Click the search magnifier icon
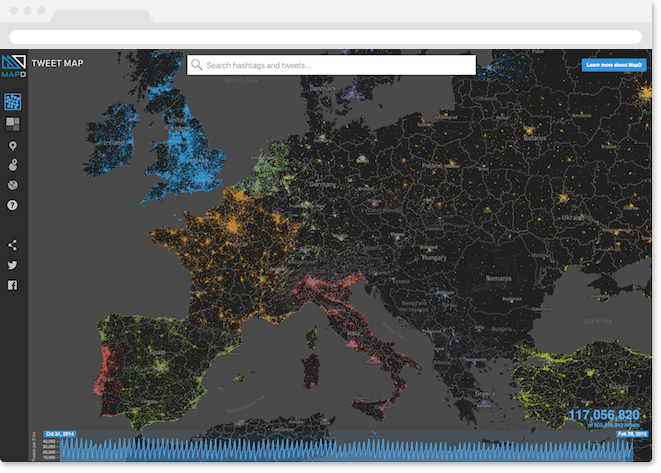This screenshot has height=473, width=661. [x=196, y=65]
